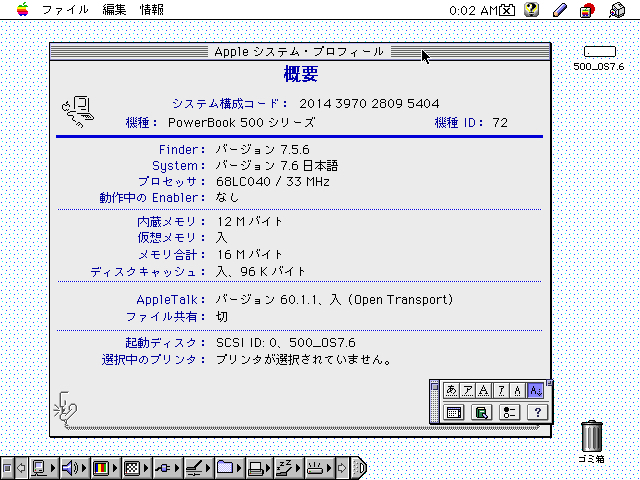Screen dimensions: 640x480
Task: Open the rightmost flashing device Control Strip module
Action: (x=320, y=468)
